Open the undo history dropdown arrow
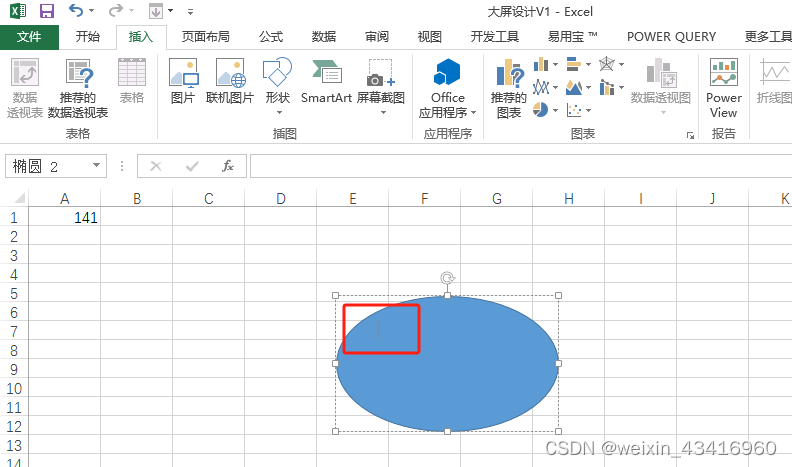Image resolution: width=792 pixels, height=467 pixels. [x=91, y=11]
